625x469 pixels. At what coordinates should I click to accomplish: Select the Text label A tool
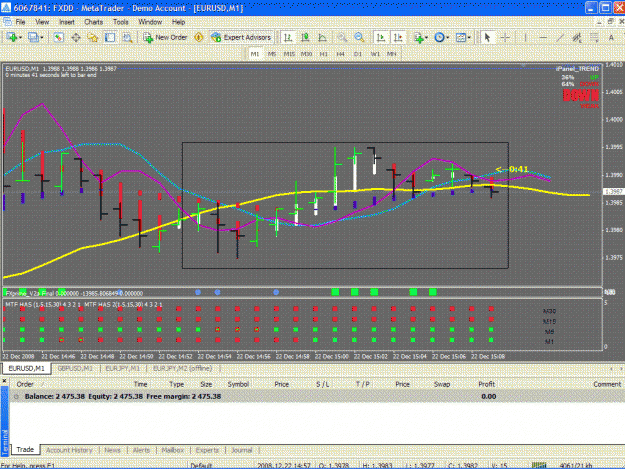pyautogui.click(x=611, y=37)
